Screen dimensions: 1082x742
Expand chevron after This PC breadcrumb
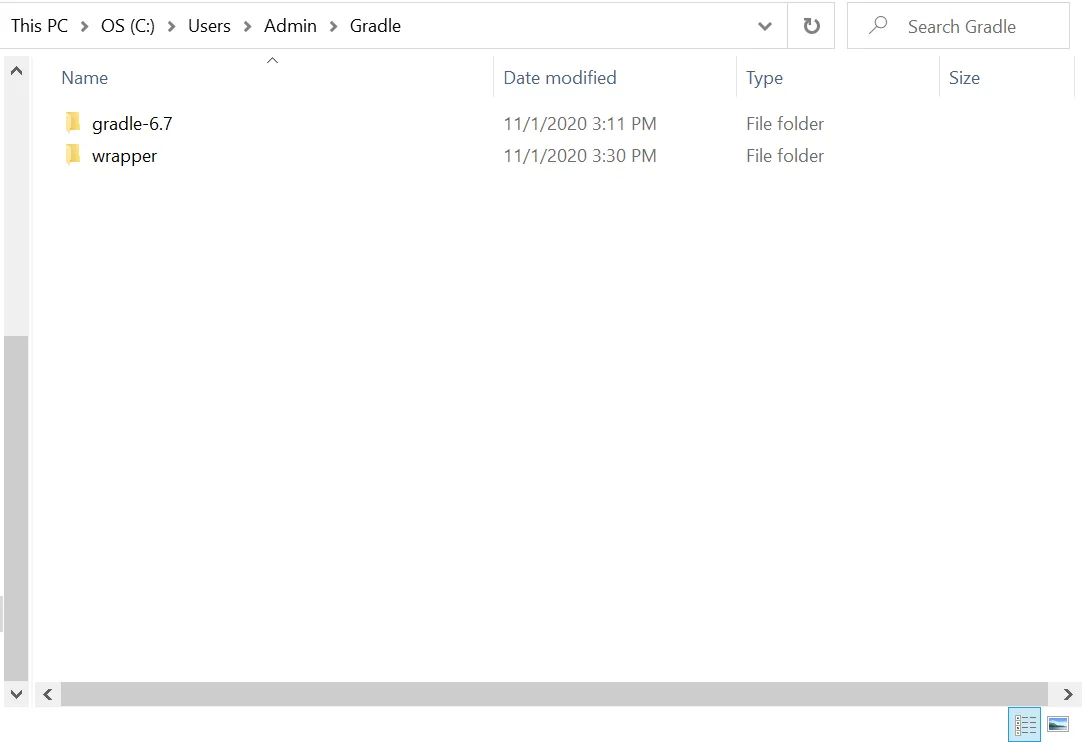click(84, 27)
